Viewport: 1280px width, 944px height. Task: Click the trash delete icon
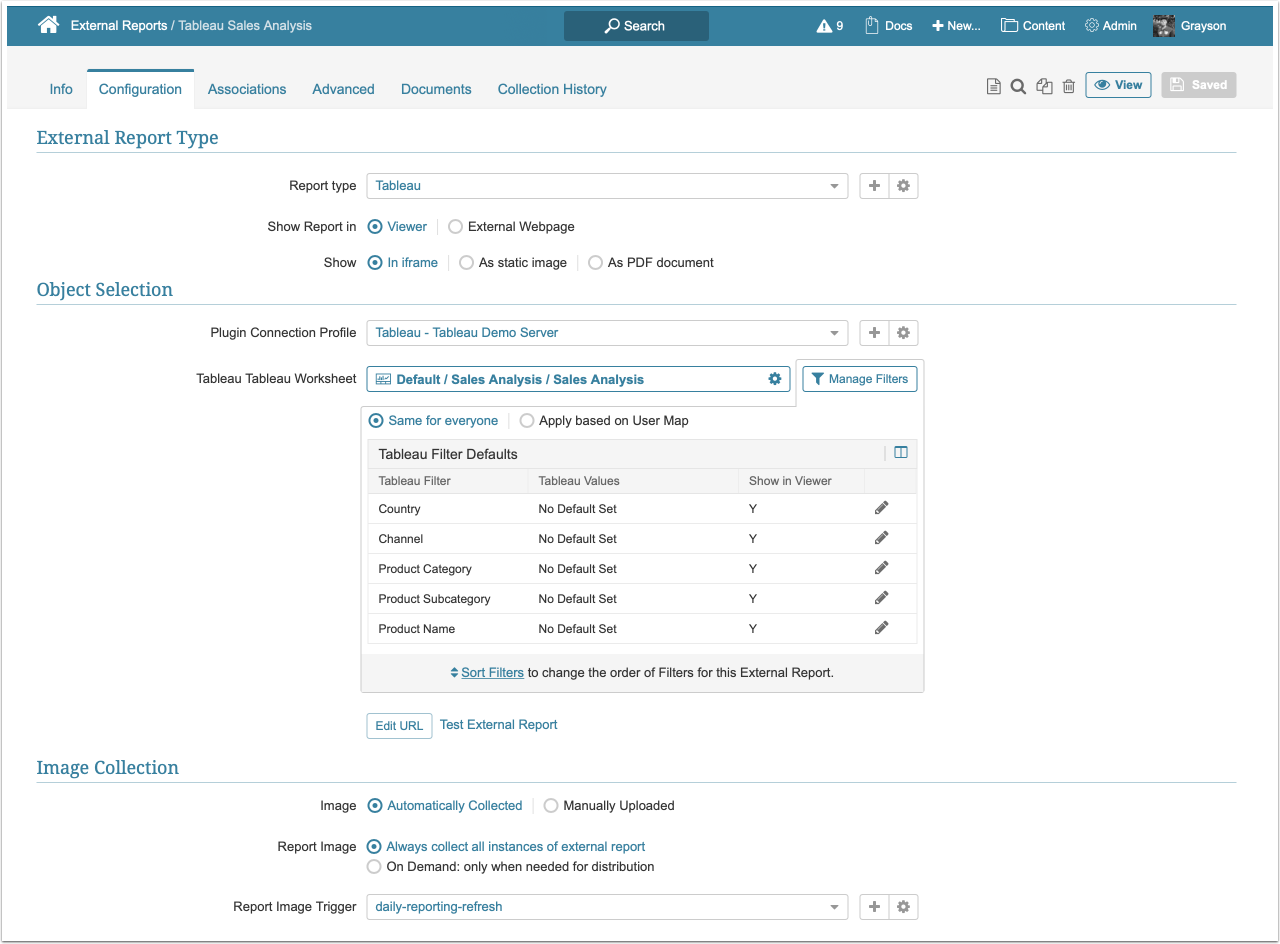tap(1068, 87)
